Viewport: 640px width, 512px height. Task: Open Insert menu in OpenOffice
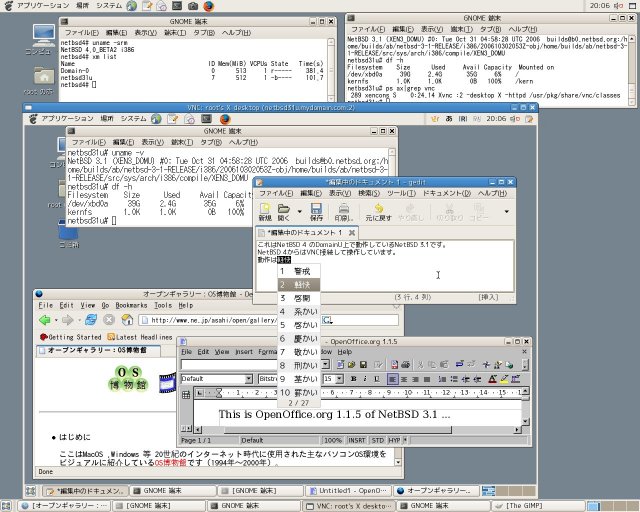point(244,352)
